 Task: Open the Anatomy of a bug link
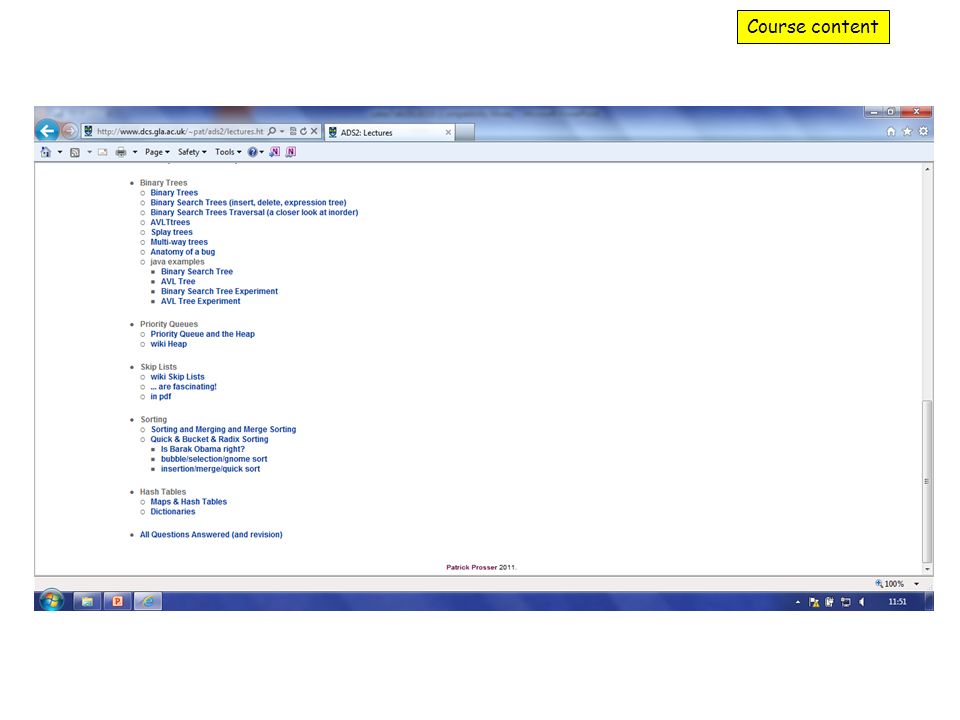coord(182,252)
